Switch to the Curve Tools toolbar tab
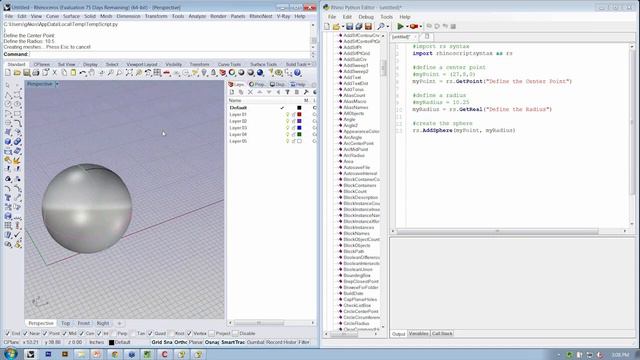The height and width of the screenshot is (360, 640). click(229, 64)
